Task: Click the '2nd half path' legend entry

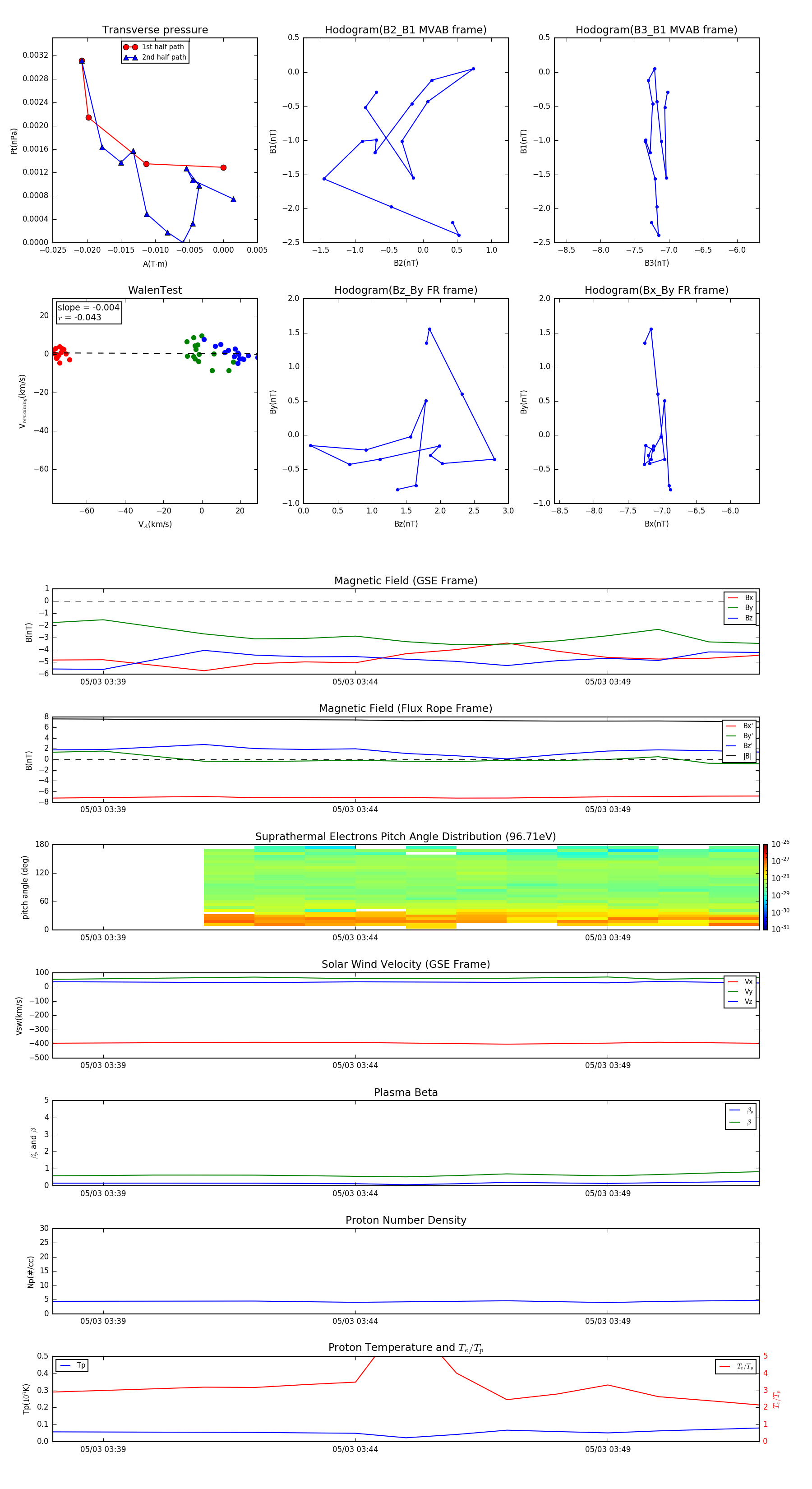Action: [154, 57]
